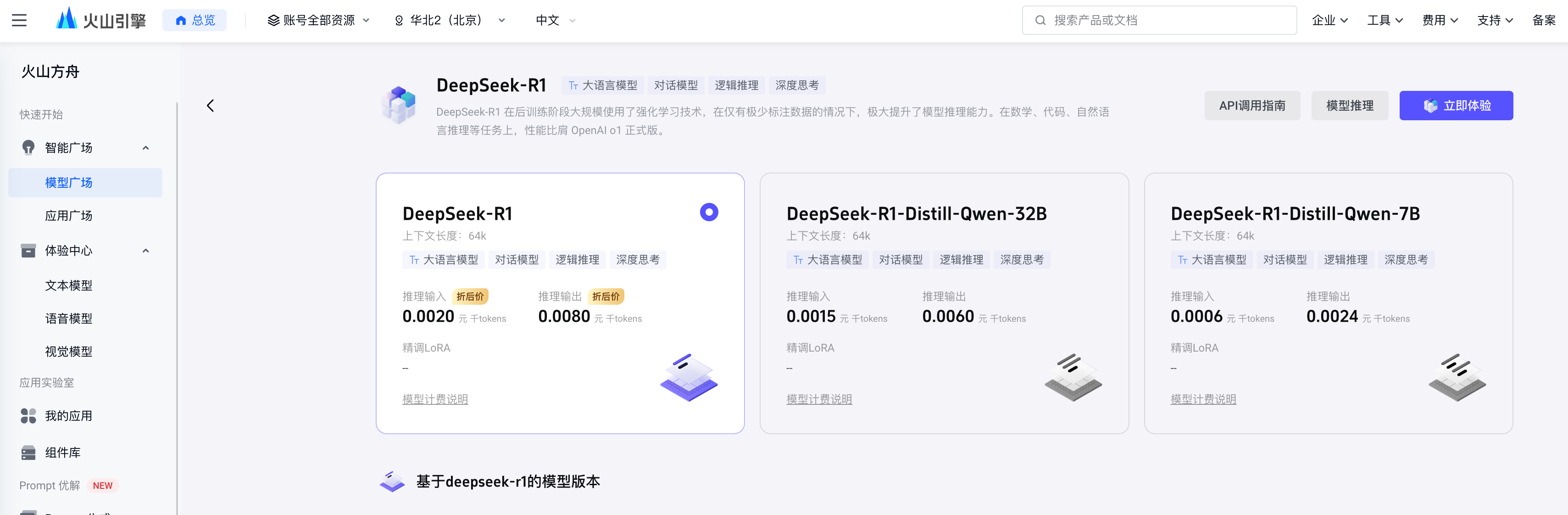1568x515 pixels.
Task: Open 文本模型 in sidebar
Action: [x=69, y=285]
